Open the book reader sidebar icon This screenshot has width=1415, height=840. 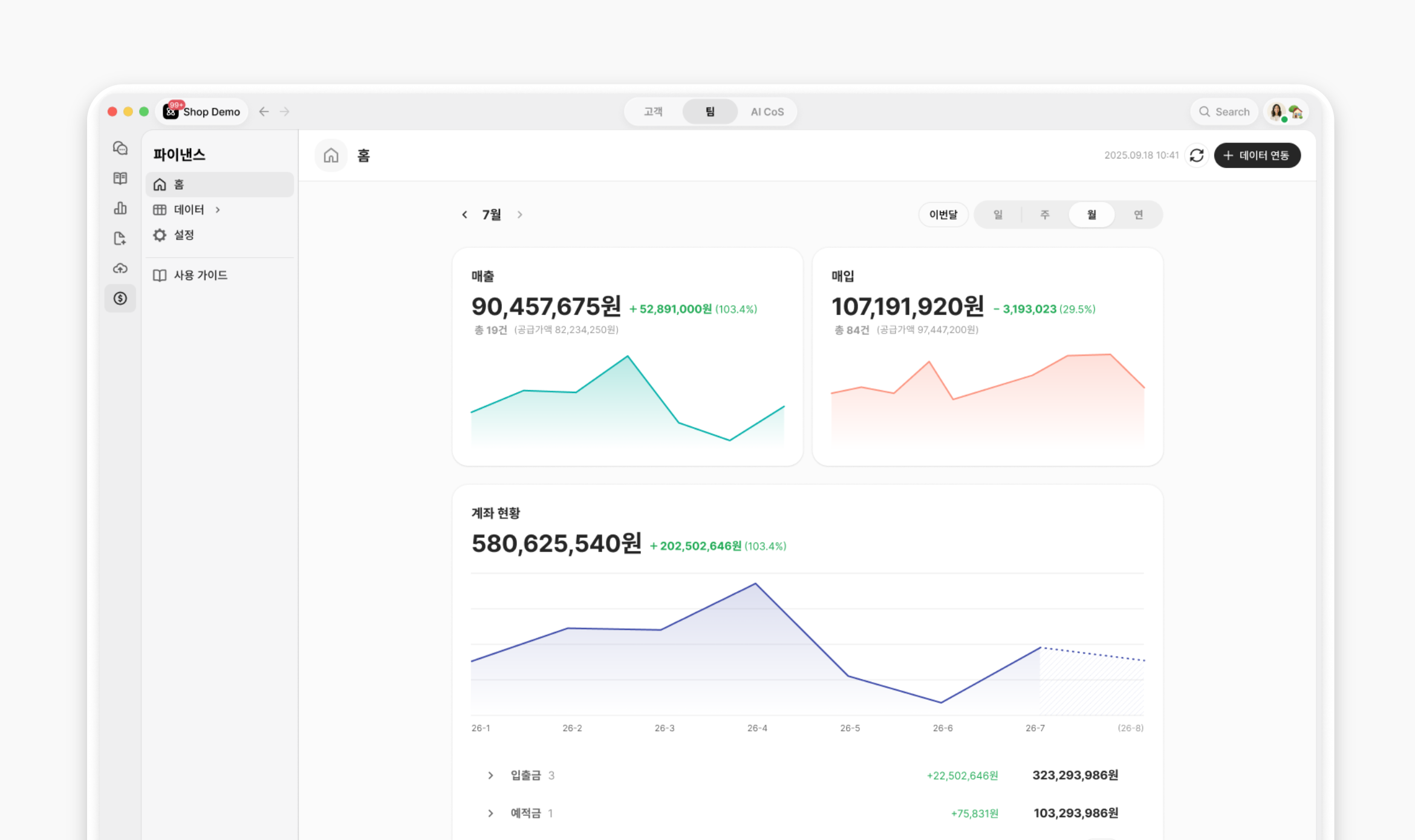pyautogui.click(x=120, y=178)
